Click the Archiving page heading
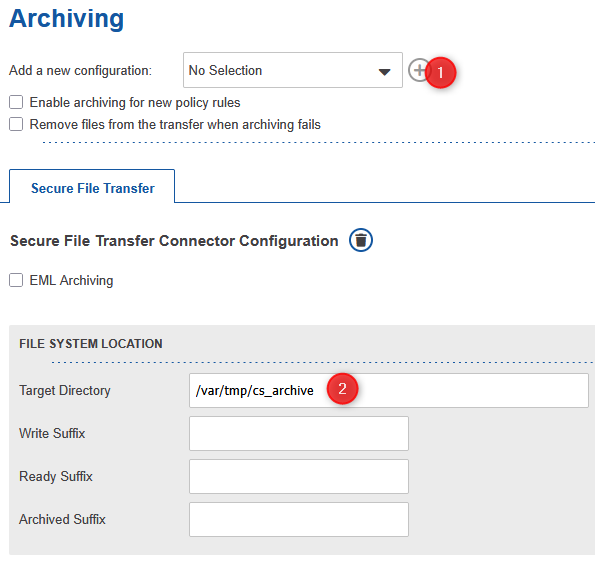The width and height of the screenshot is (595, 568). [67, 19]
